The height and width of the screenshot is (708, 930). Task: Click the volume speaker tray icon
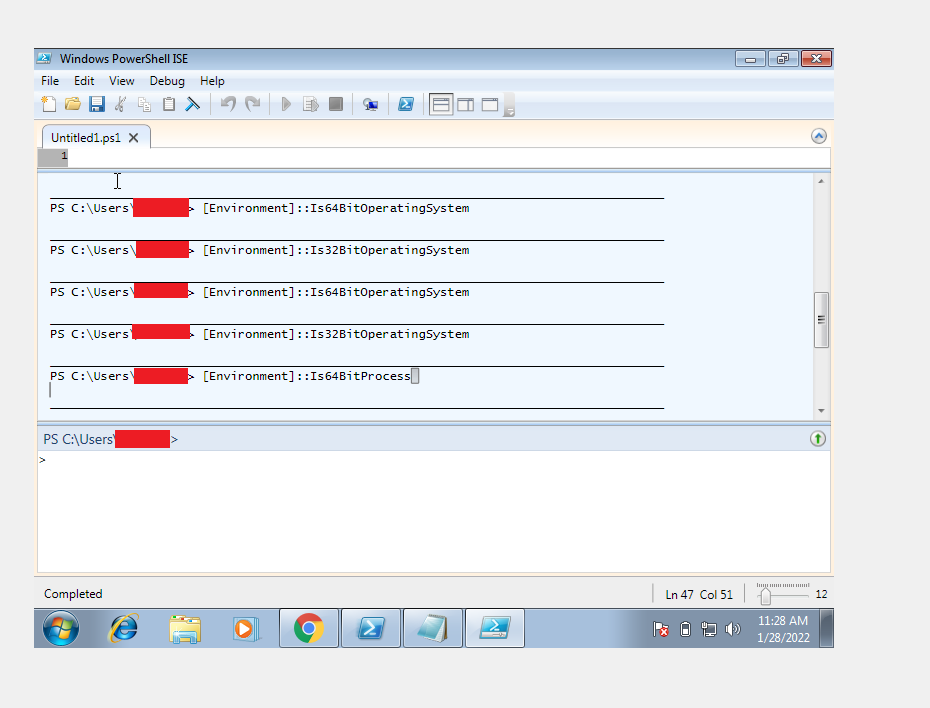pyautogui.click(x=733, y=629)
